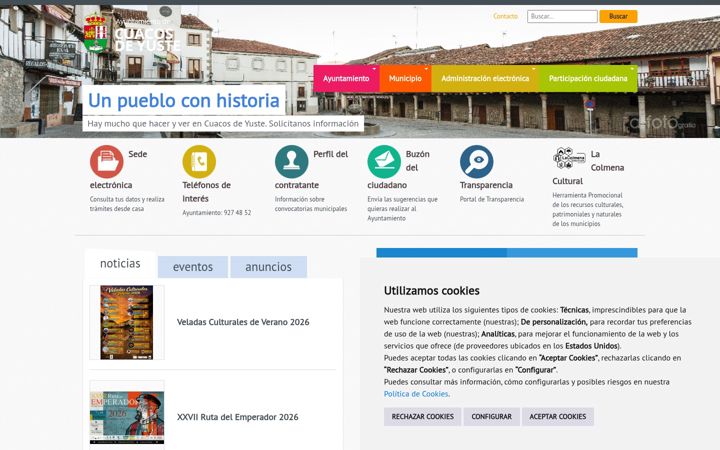The height and width of the screenshot is (450, 720).
Task: Switch to the anuncios tab
Action: 269,267
